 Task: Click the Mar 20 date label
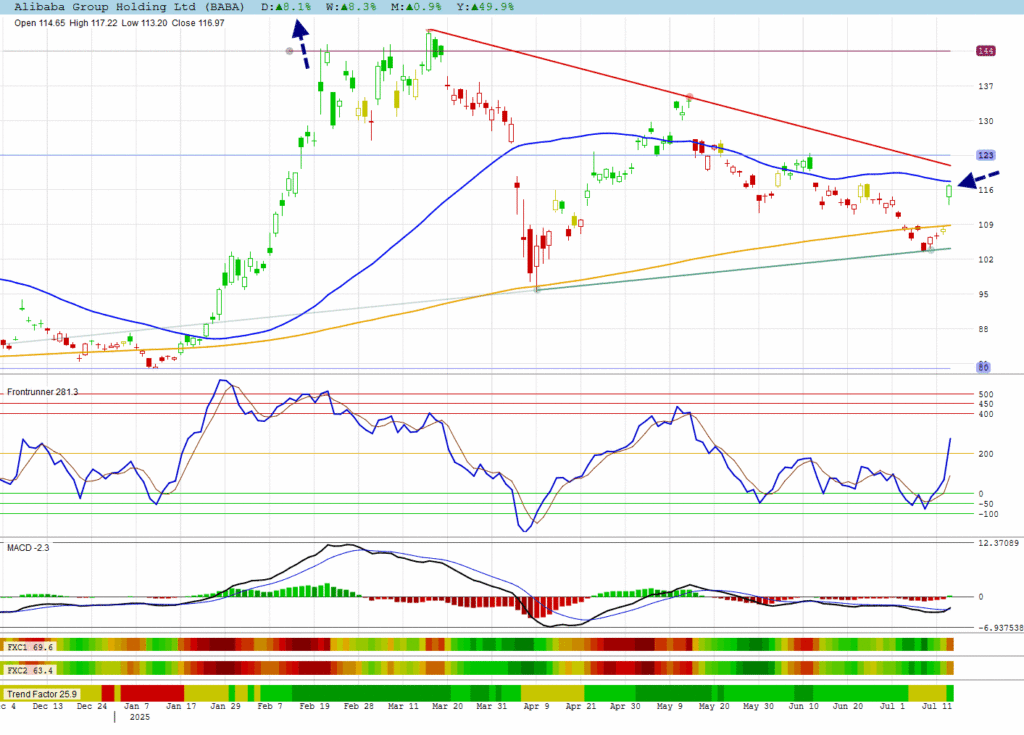pos(447,706)
